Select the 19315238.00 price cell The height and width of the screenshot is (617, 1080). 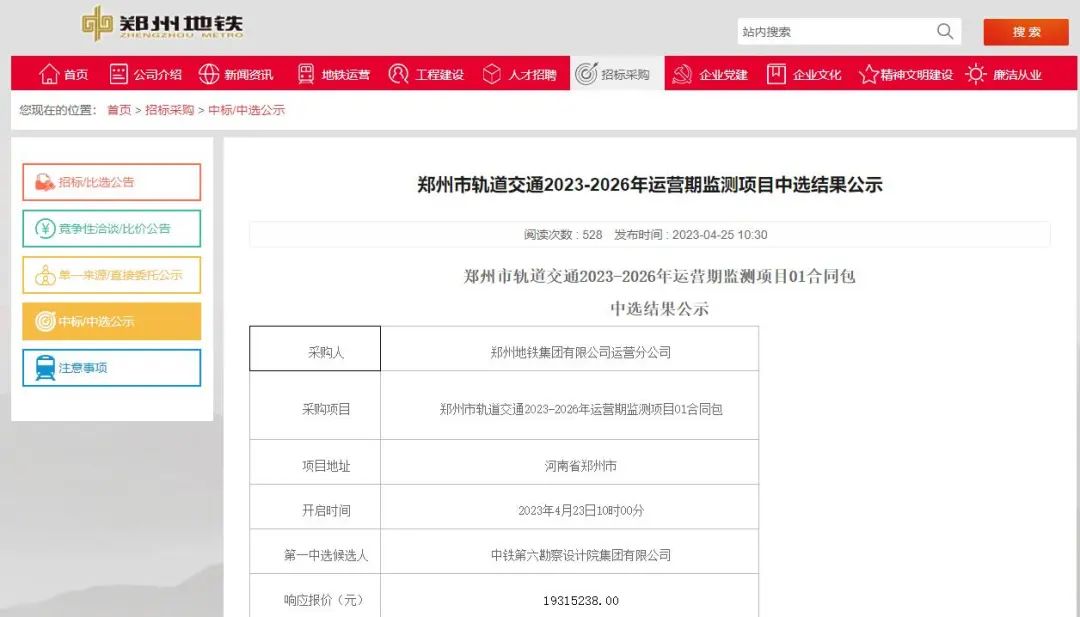click(570, 596)
